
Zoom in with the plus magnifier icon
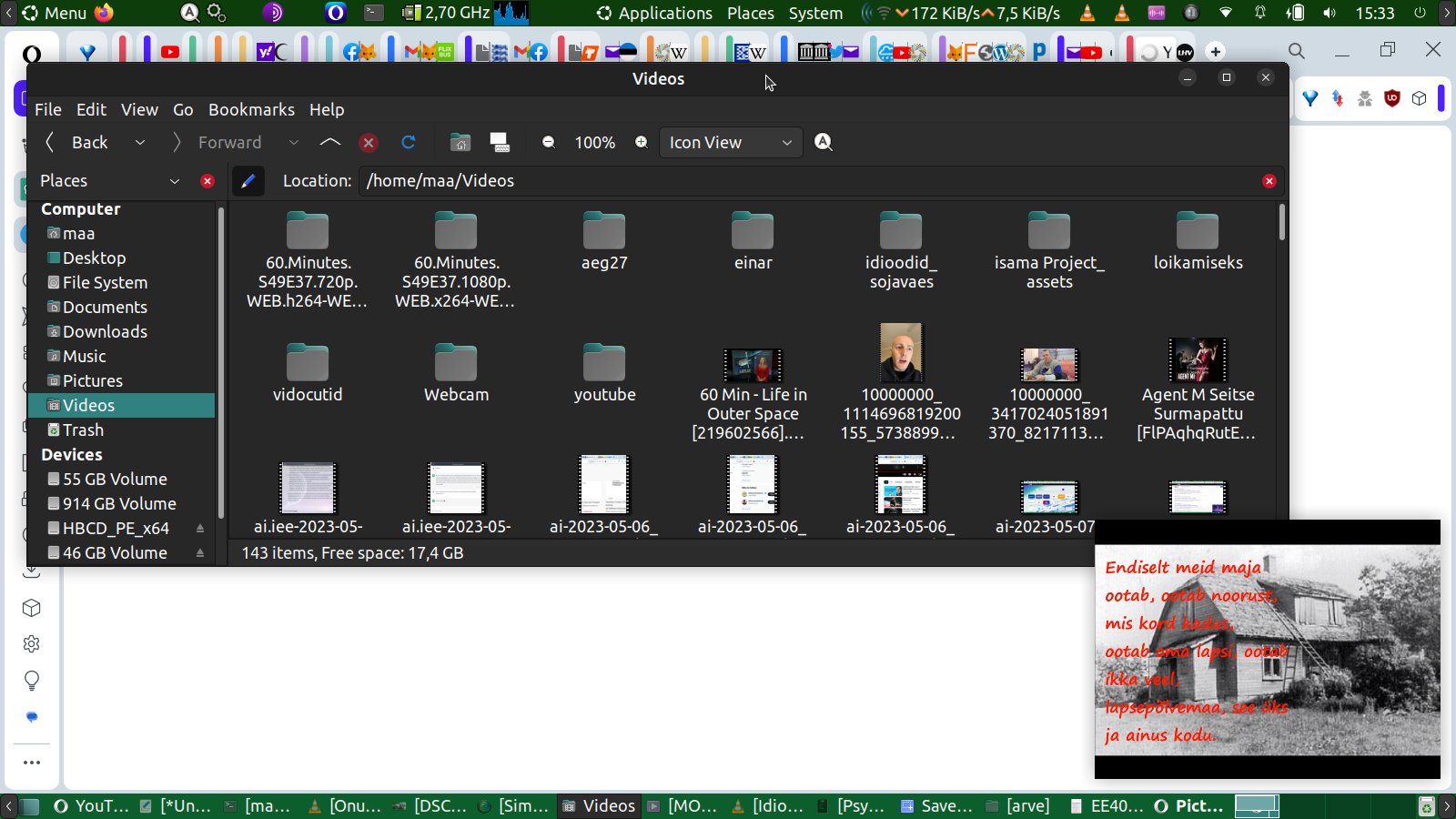642,142
